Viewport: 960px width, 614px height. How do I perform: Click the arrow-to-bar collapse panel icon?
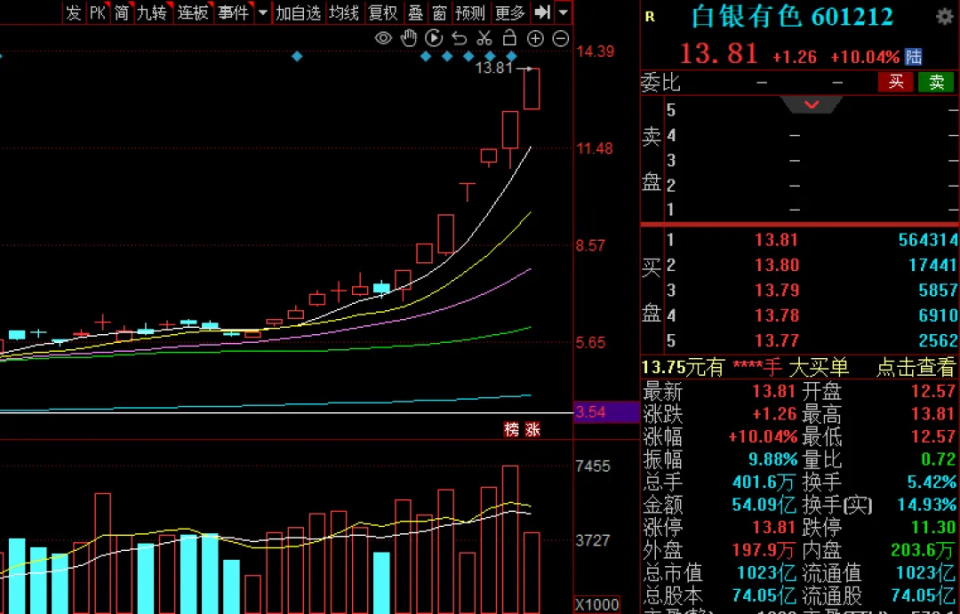click(x=542, y=12)
